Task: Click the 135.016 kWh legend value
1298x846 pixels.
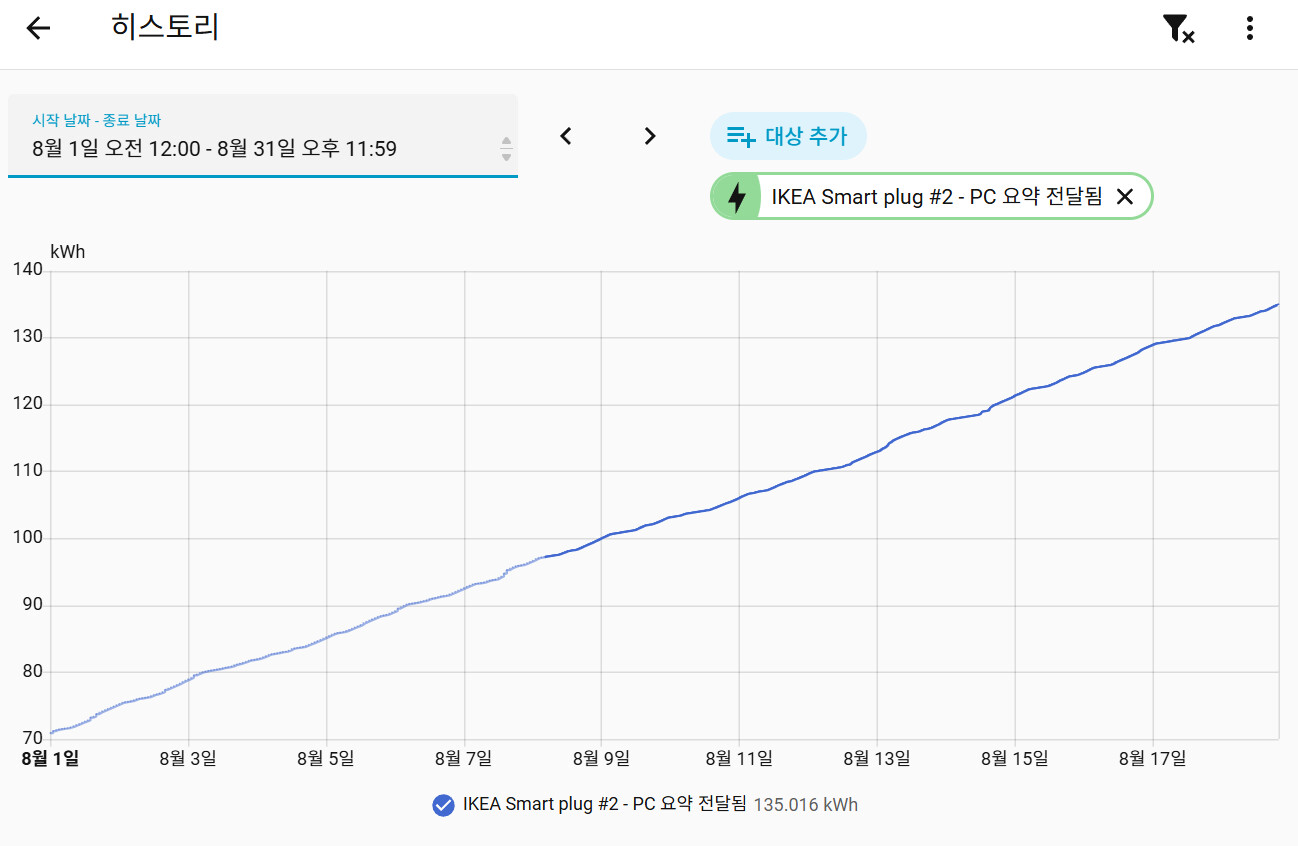Action: click(806, 804)
